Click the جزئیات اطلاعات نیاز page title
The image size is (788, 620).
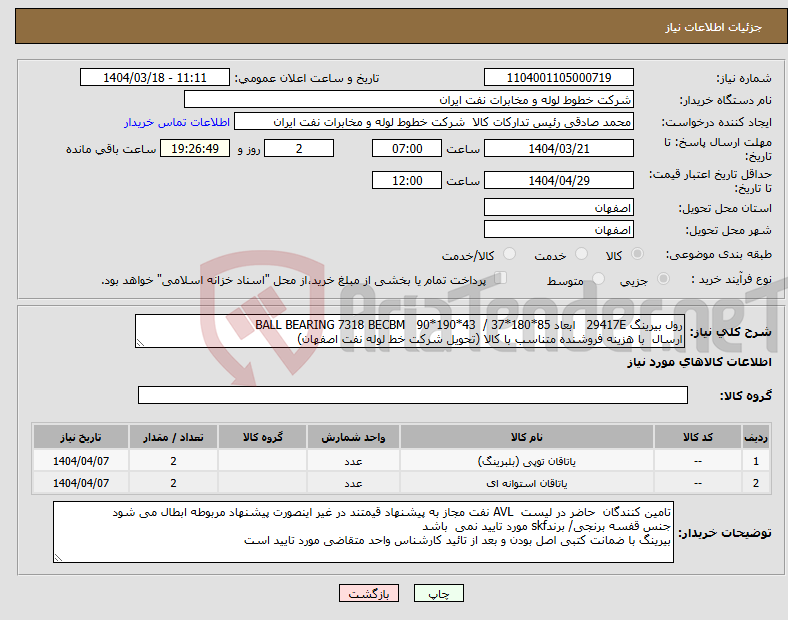tap(714, 27)
